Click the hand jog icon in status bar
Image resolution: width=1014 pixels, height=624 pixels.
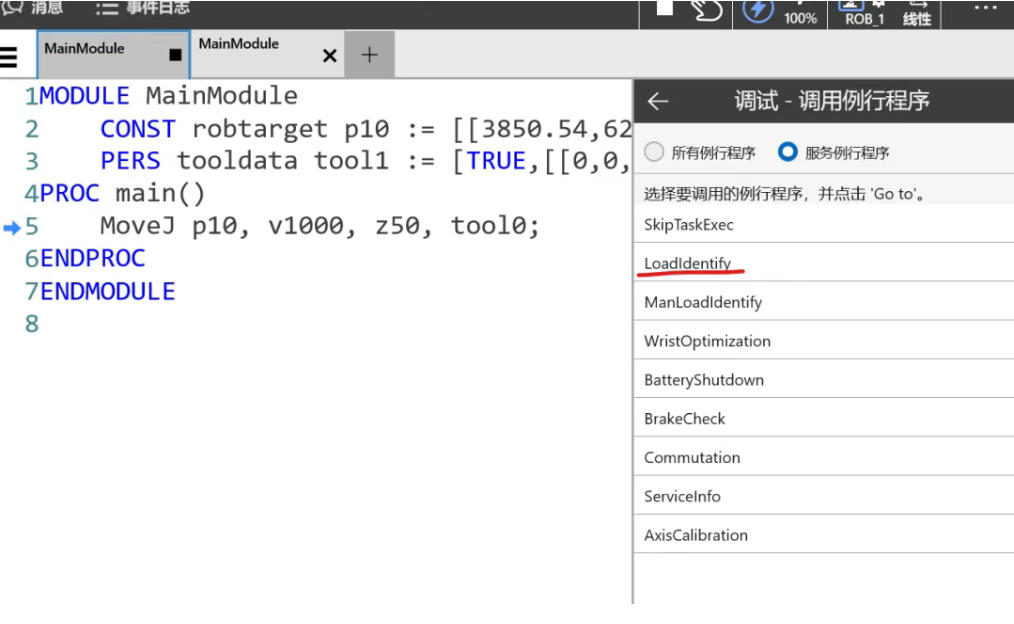[707, 10]
